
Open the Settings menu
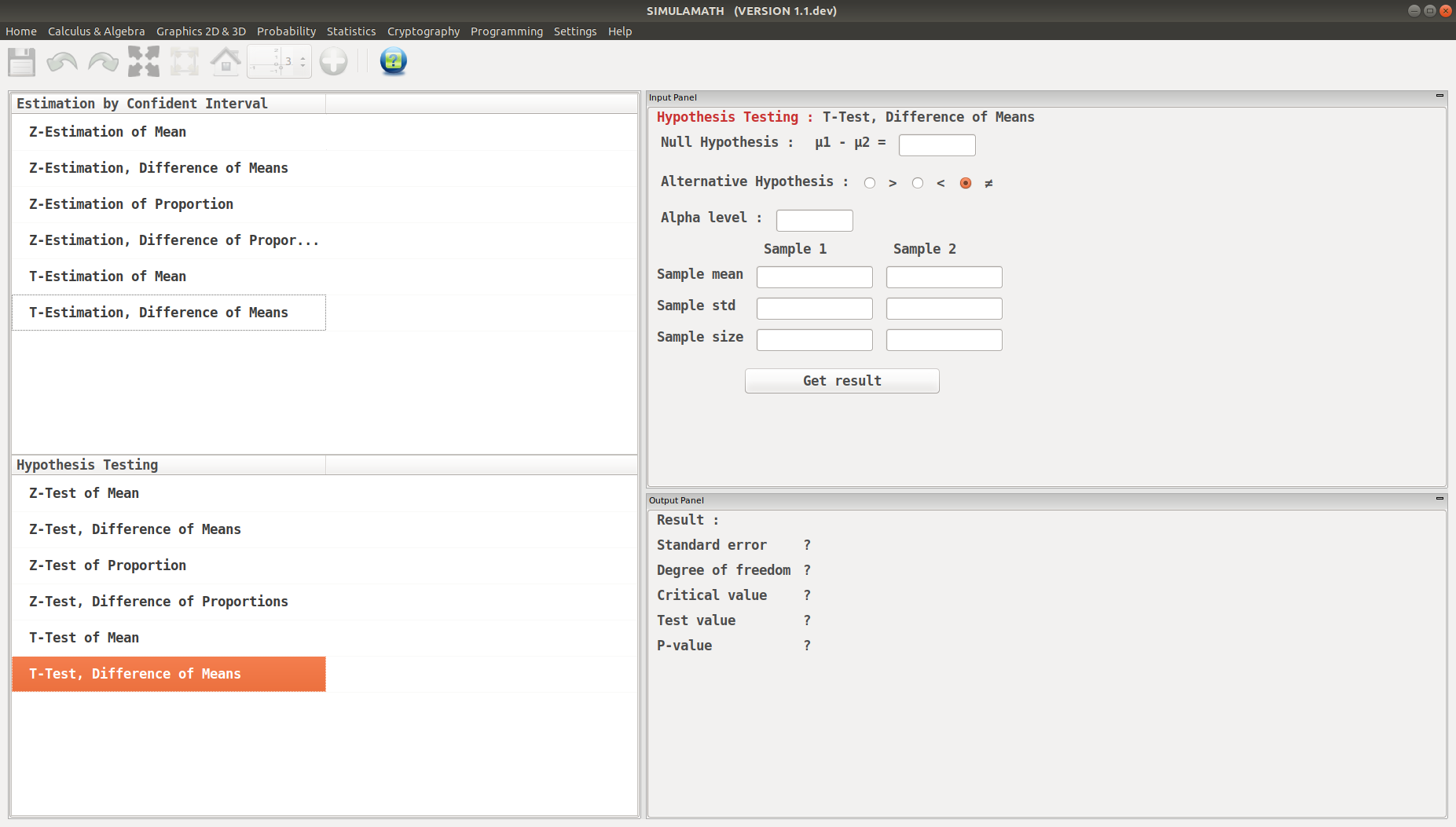pos(575,31)
